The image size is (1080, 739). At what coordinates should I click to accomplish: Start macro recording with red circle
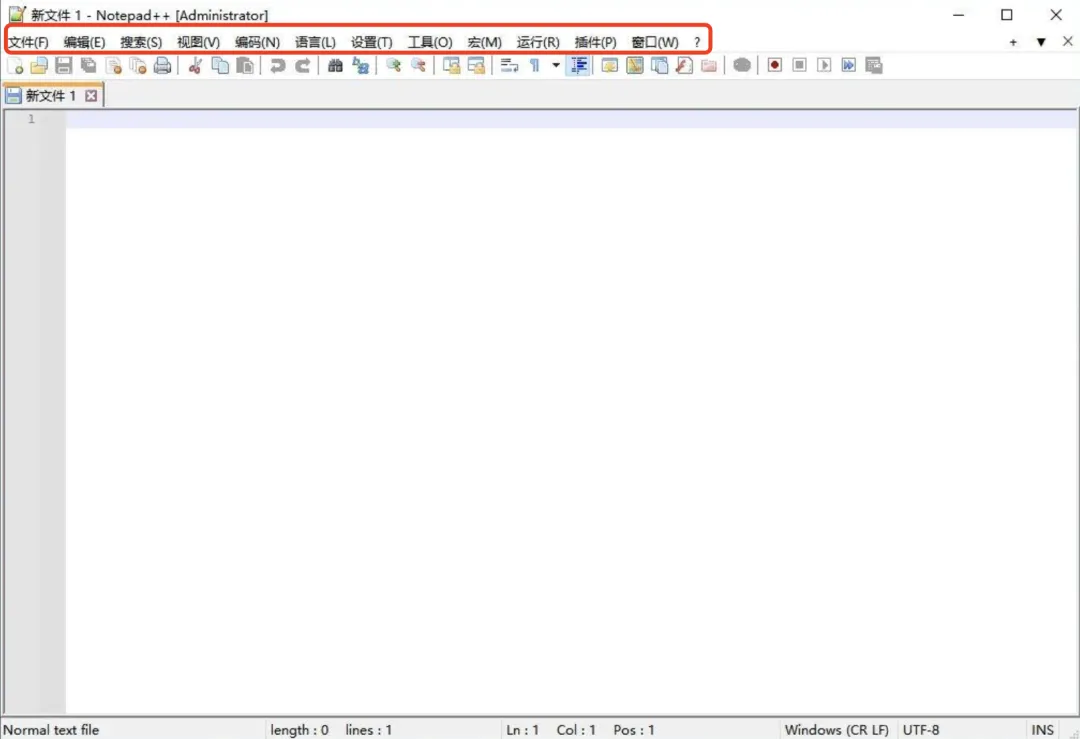tap(775, 65)
